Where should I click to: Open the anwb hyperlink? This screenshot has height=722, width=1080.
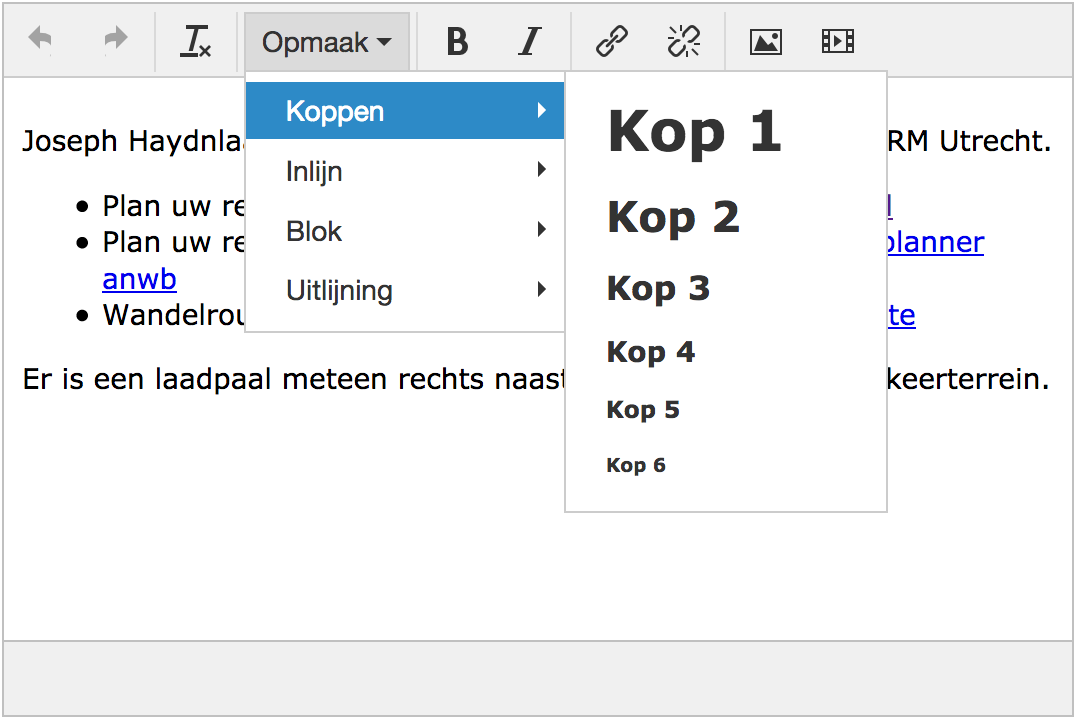coord(139,279)
